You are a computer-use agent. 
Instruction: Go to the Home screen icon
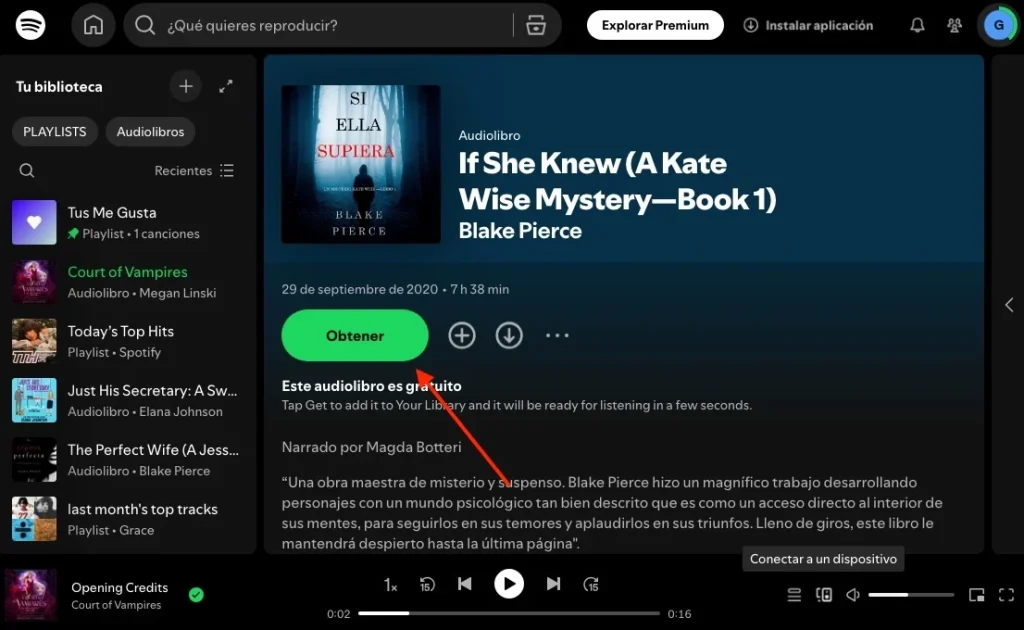pyautogui.click(x=93, y=25)
